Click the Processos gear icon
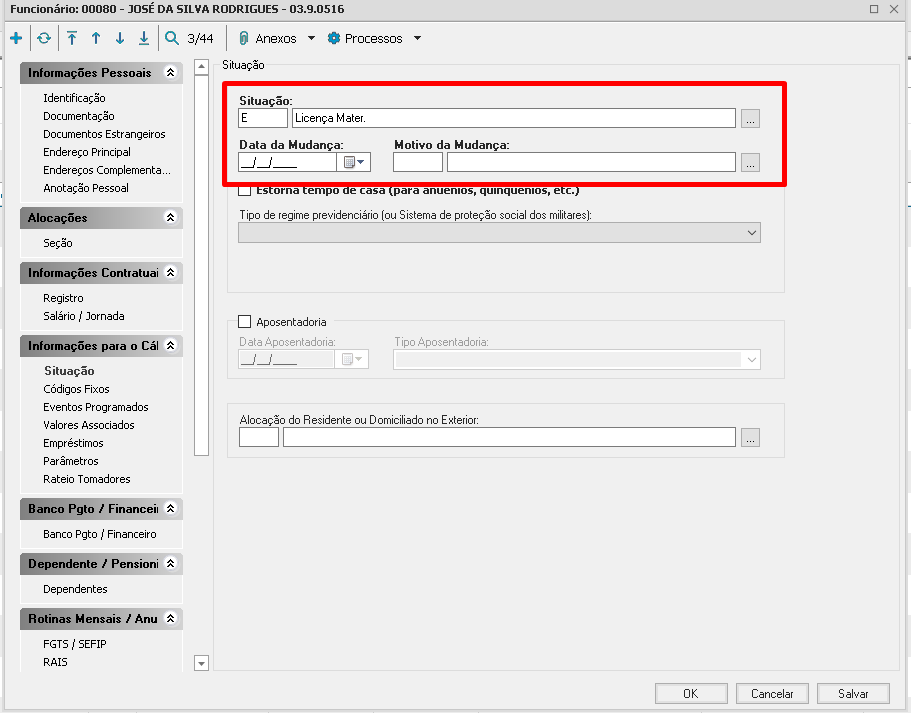This screenshot has width=911, height=713. point(333,38)
